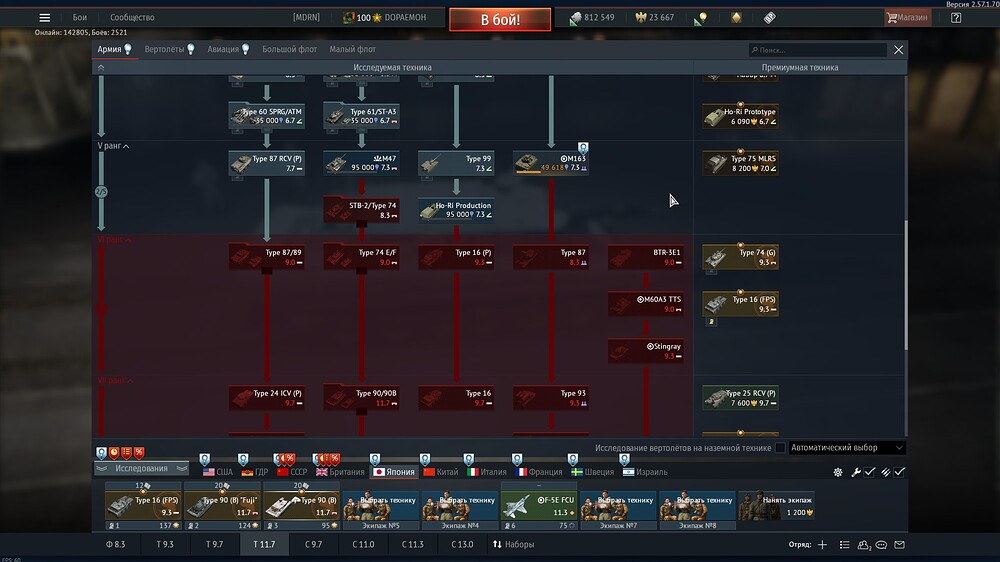Switch to the Малый флот tab

[x=352, y=49]
